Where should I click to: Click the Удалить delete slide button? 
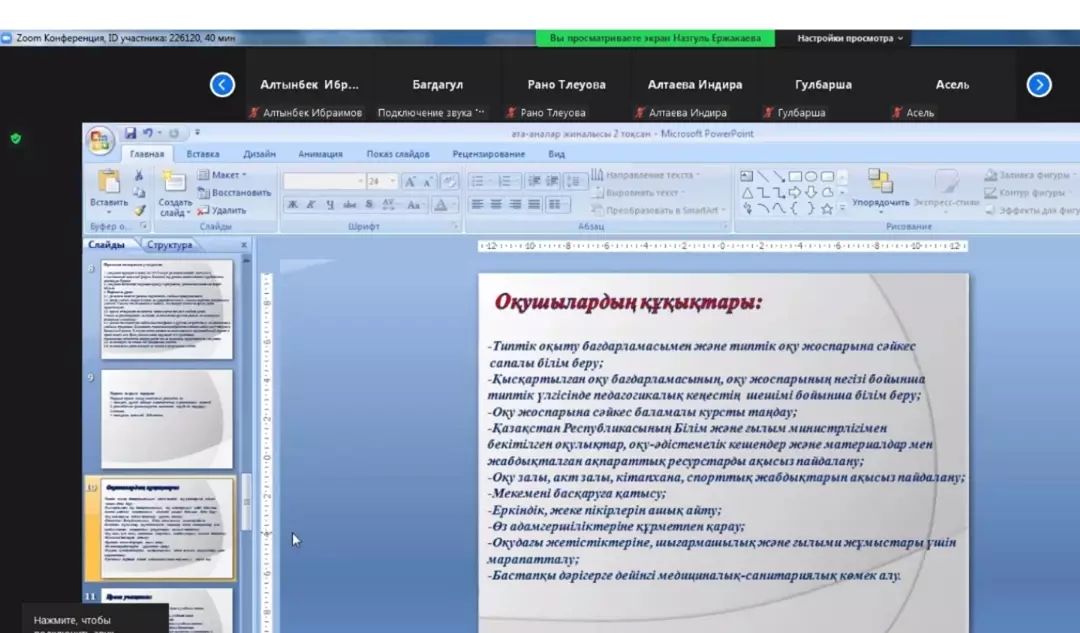pos(222,211)
